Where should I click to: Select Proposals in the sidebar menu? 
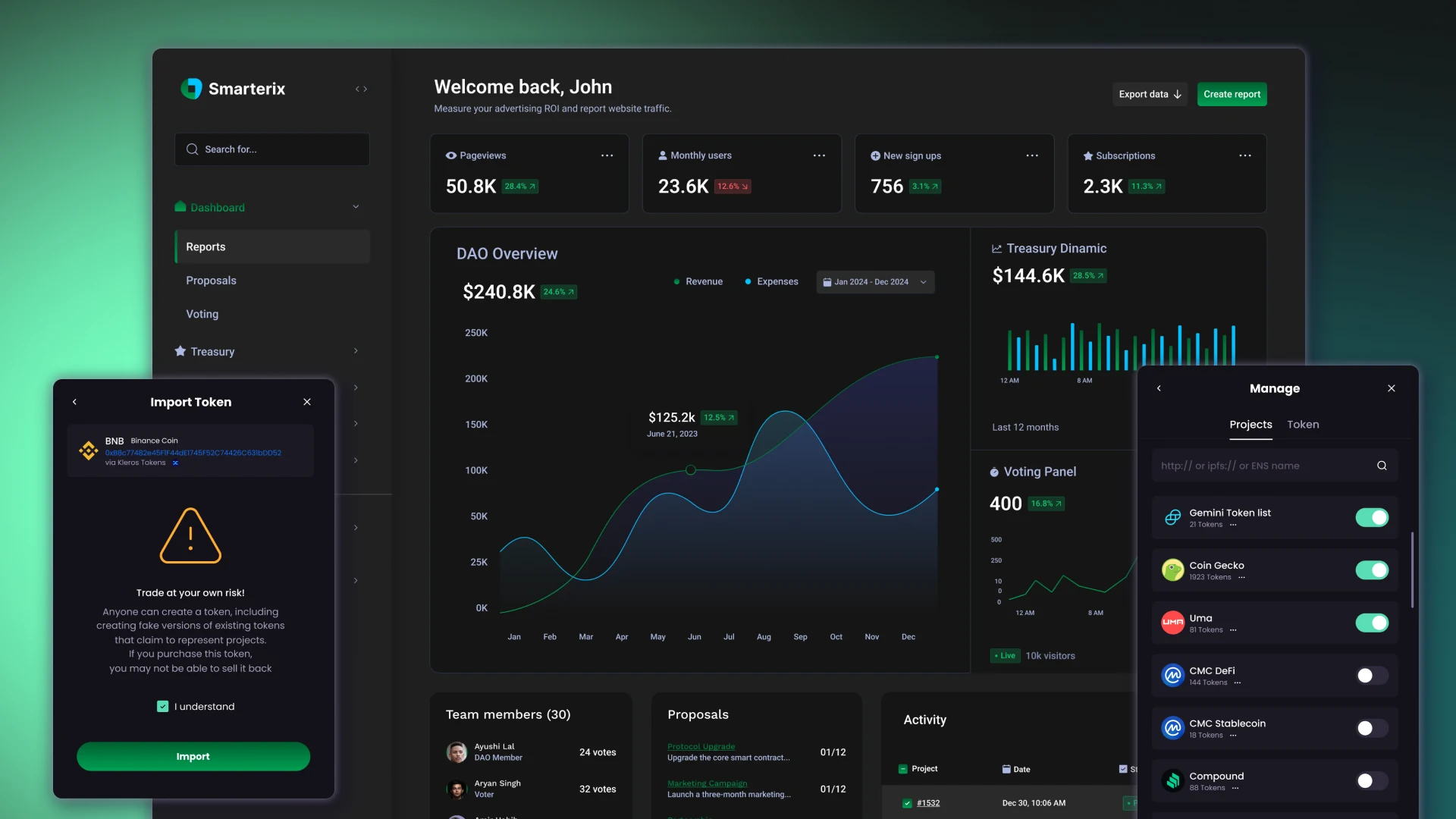211,281
